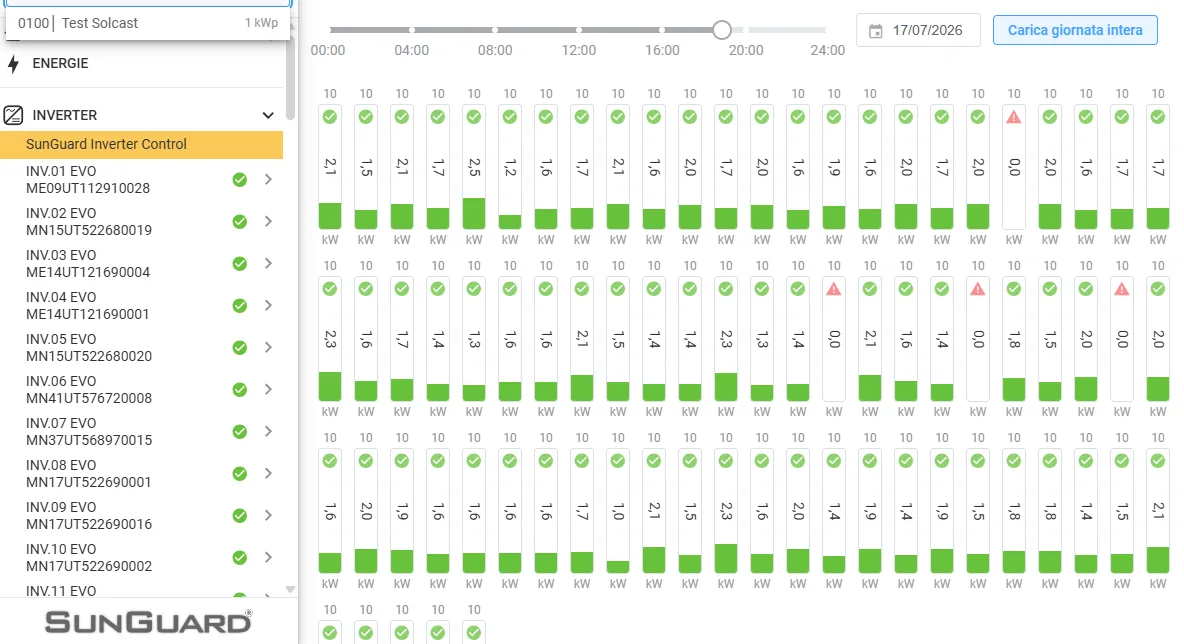The width and height of the screenshot is (1184, 644).
Task: Collapse the INVERTER section with its chevron
Action: pos(268,116)
